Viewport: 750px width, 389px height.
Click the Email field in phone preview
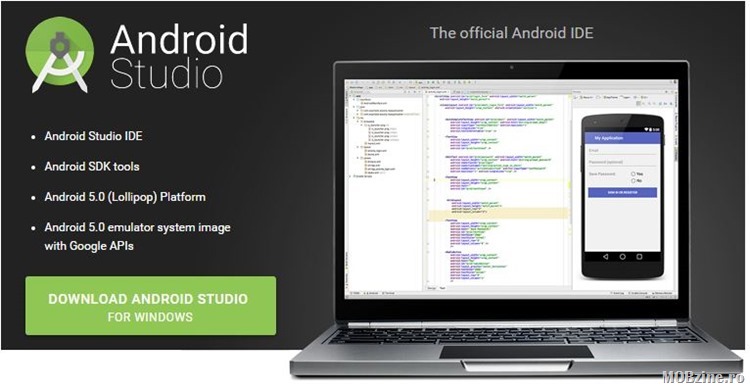pos(622,151)
